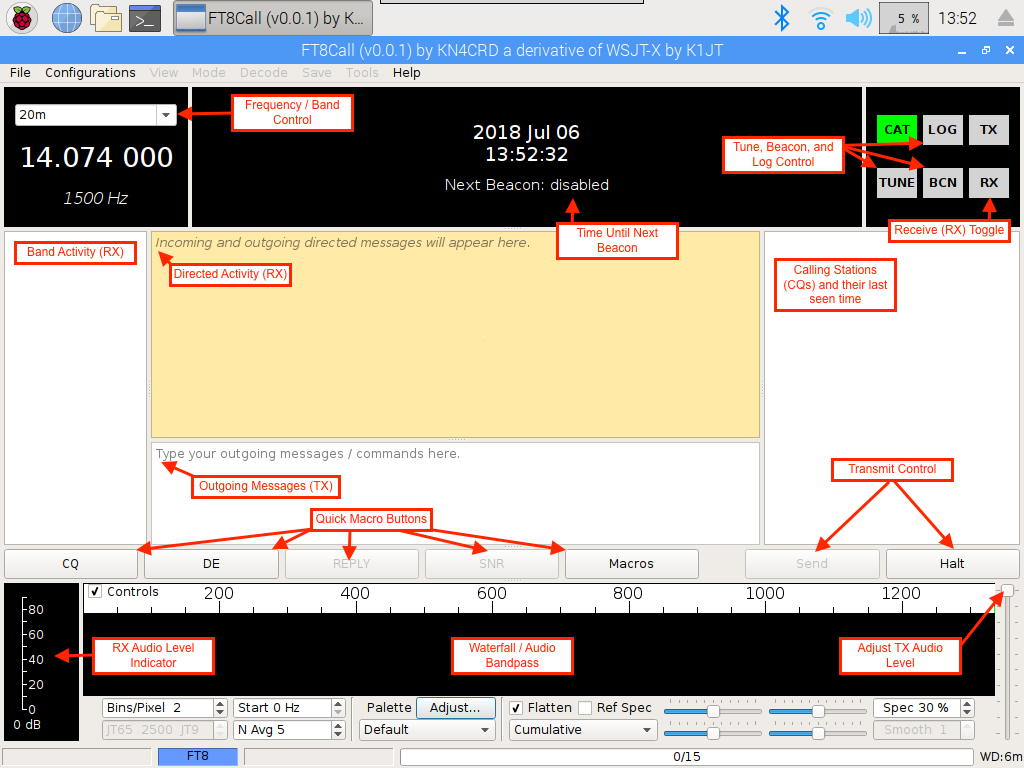Viewport: 1024px width, 768px height.
Task: Click the 0/15 progress bar
Action: click(x=686, y=756)
